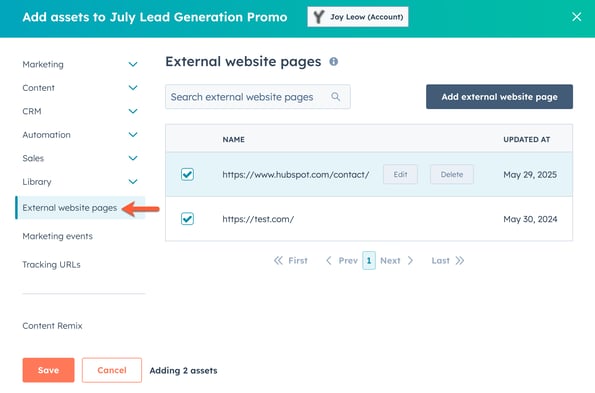Click Edit for the hubspot contact URL

[400, 174]
